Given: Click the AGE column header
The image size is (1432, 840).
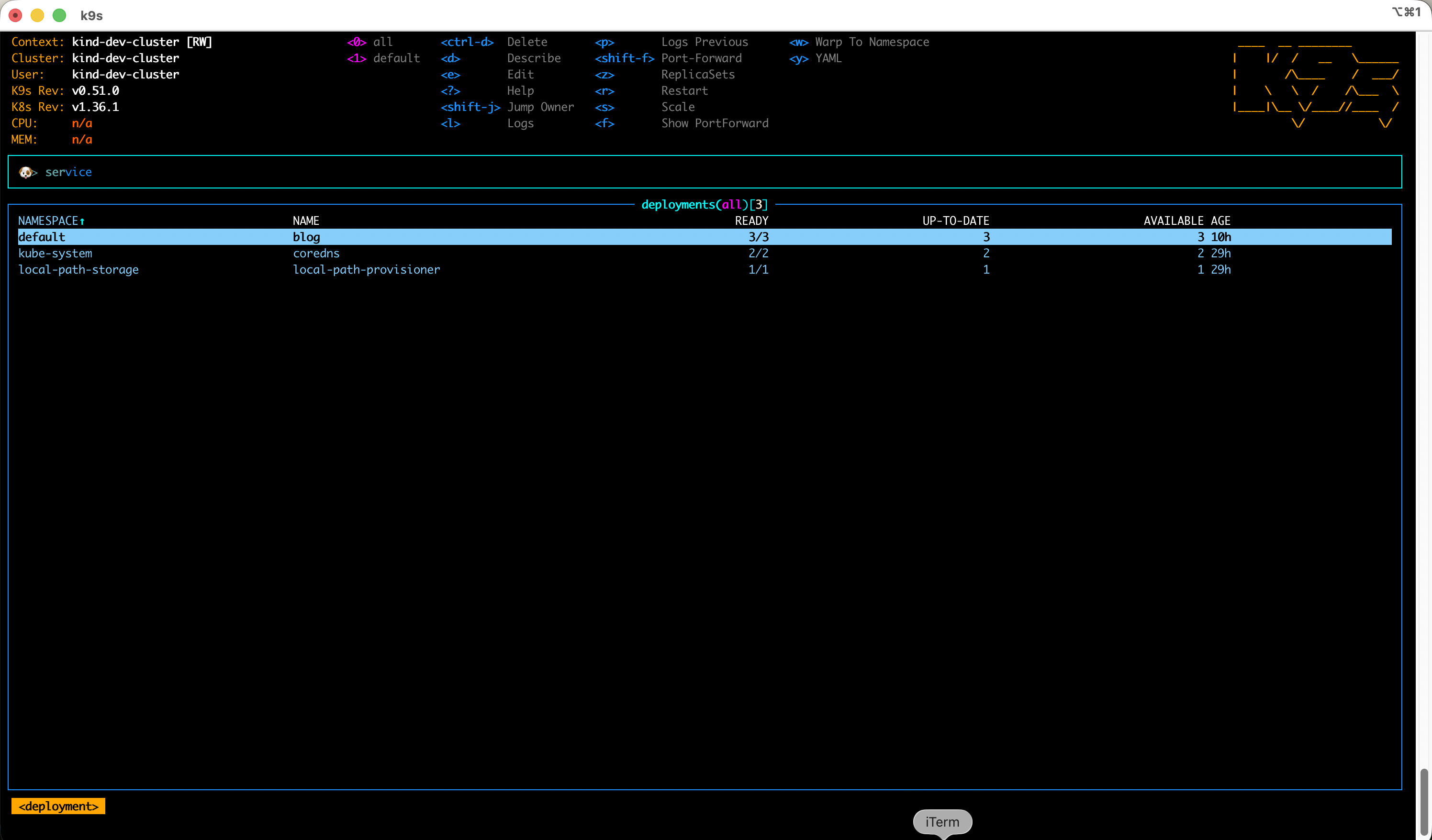Looking at the screenshot, I should coord(1220,221).
